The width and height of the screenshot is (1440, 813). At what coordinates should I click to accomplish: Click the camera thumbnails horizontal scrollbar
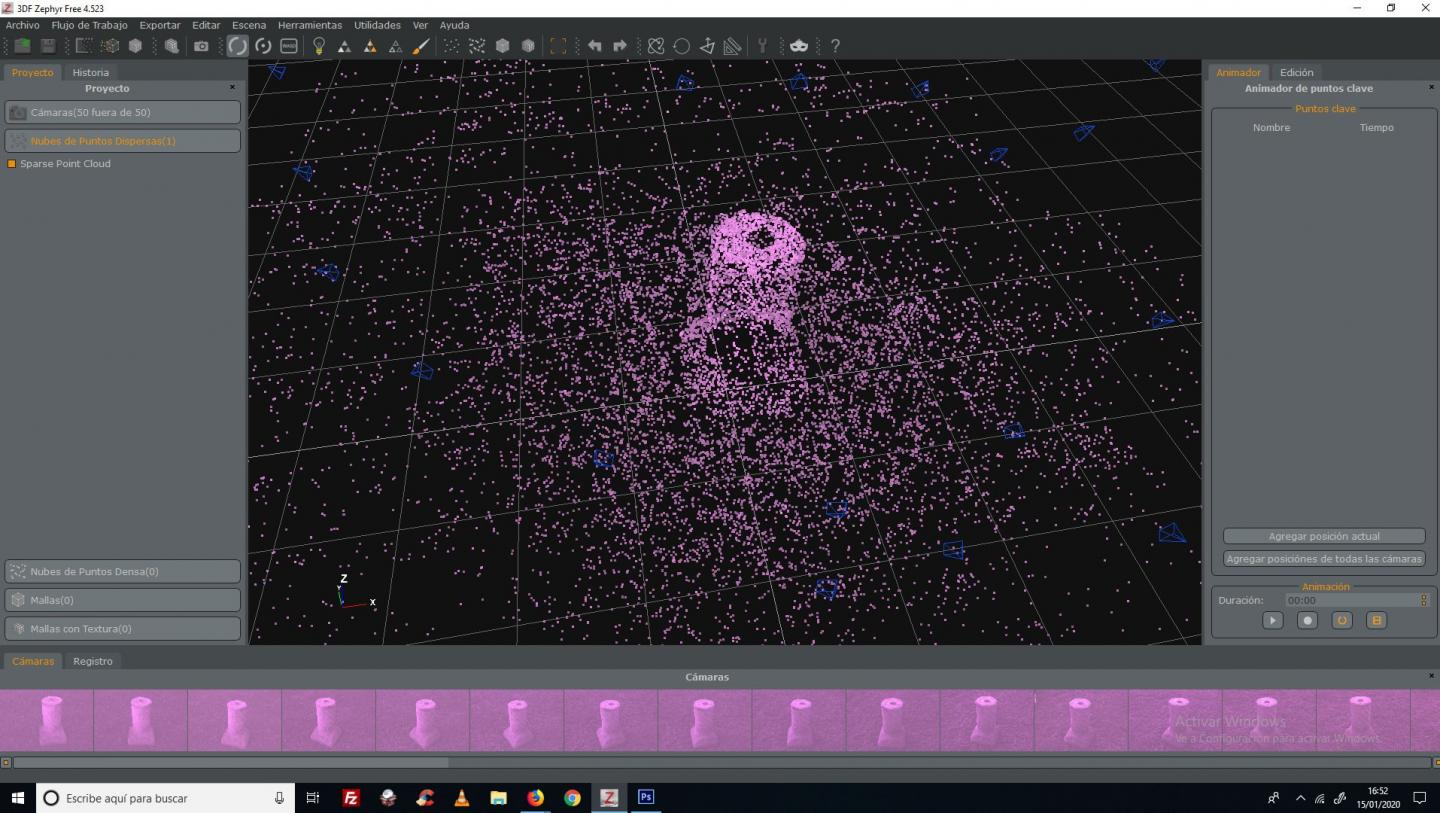tap(230, 762)
